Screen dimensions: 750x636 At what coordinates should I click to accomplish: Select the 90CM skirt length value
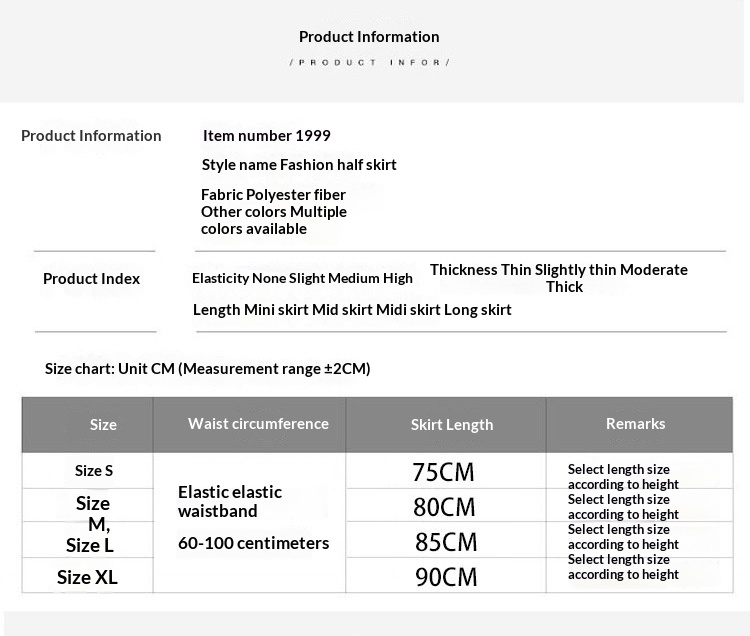[x=445, y=577]
